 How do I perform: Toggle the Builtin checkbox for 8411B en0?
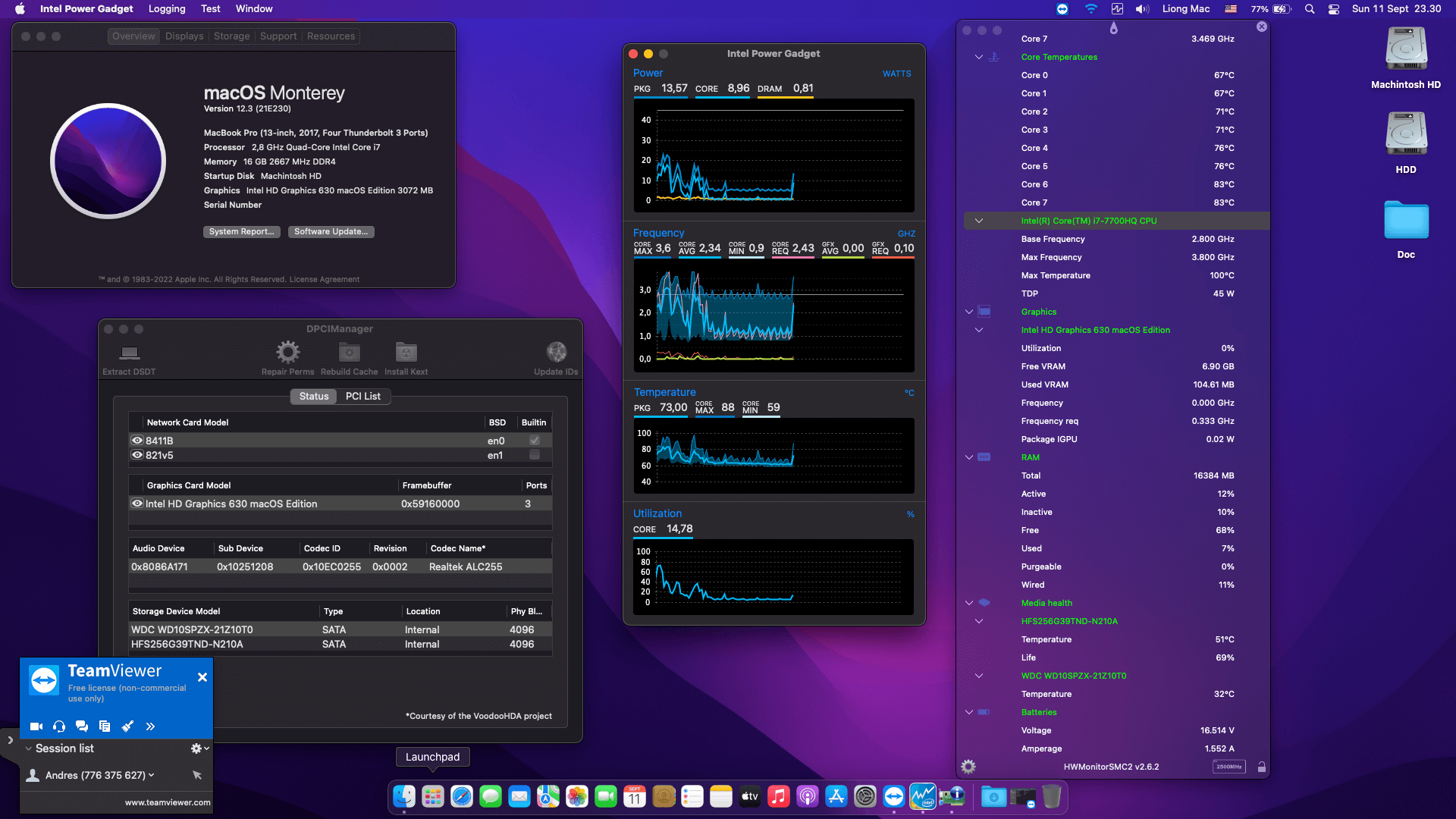coord(535,441)
